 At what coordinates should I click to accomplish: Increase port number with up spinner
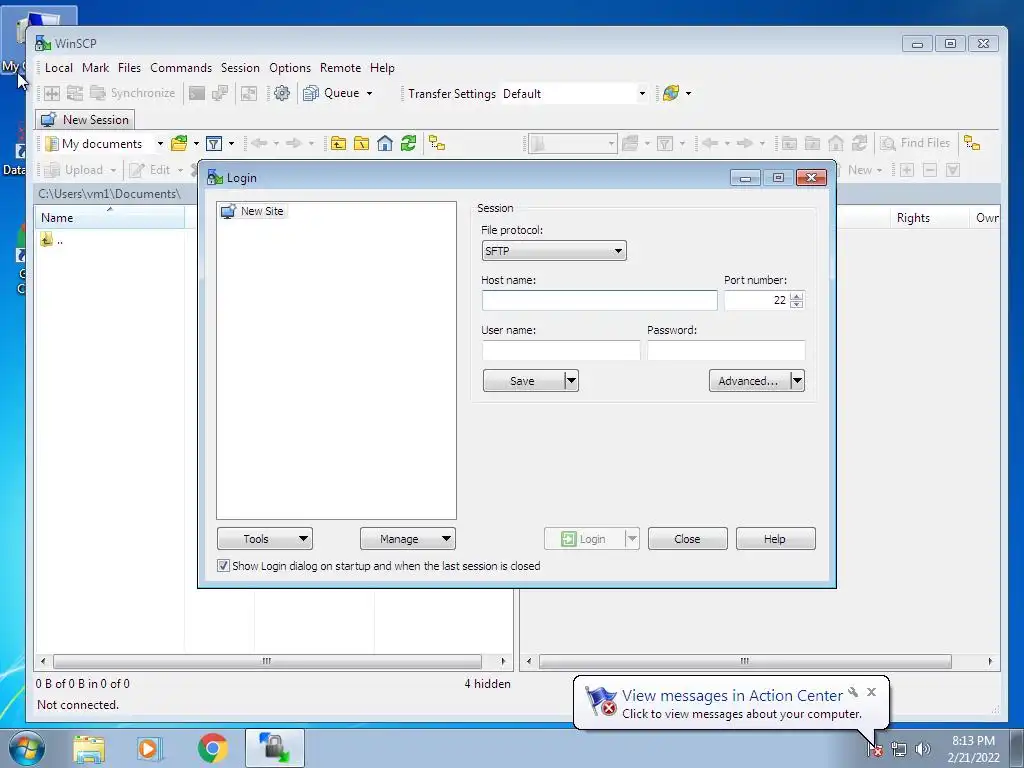[796, 296]
